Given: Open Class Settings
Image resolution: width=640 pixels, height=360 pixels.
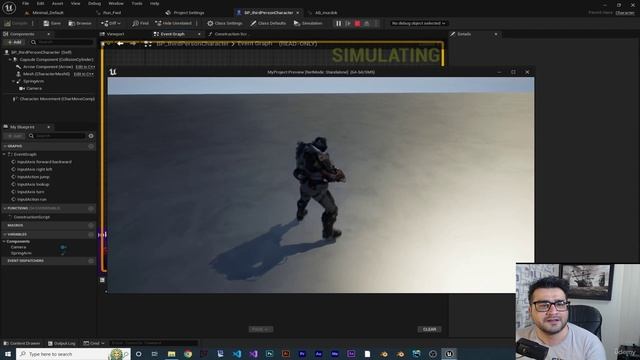Looking at the screenshot, I should [x=224, y=23].
